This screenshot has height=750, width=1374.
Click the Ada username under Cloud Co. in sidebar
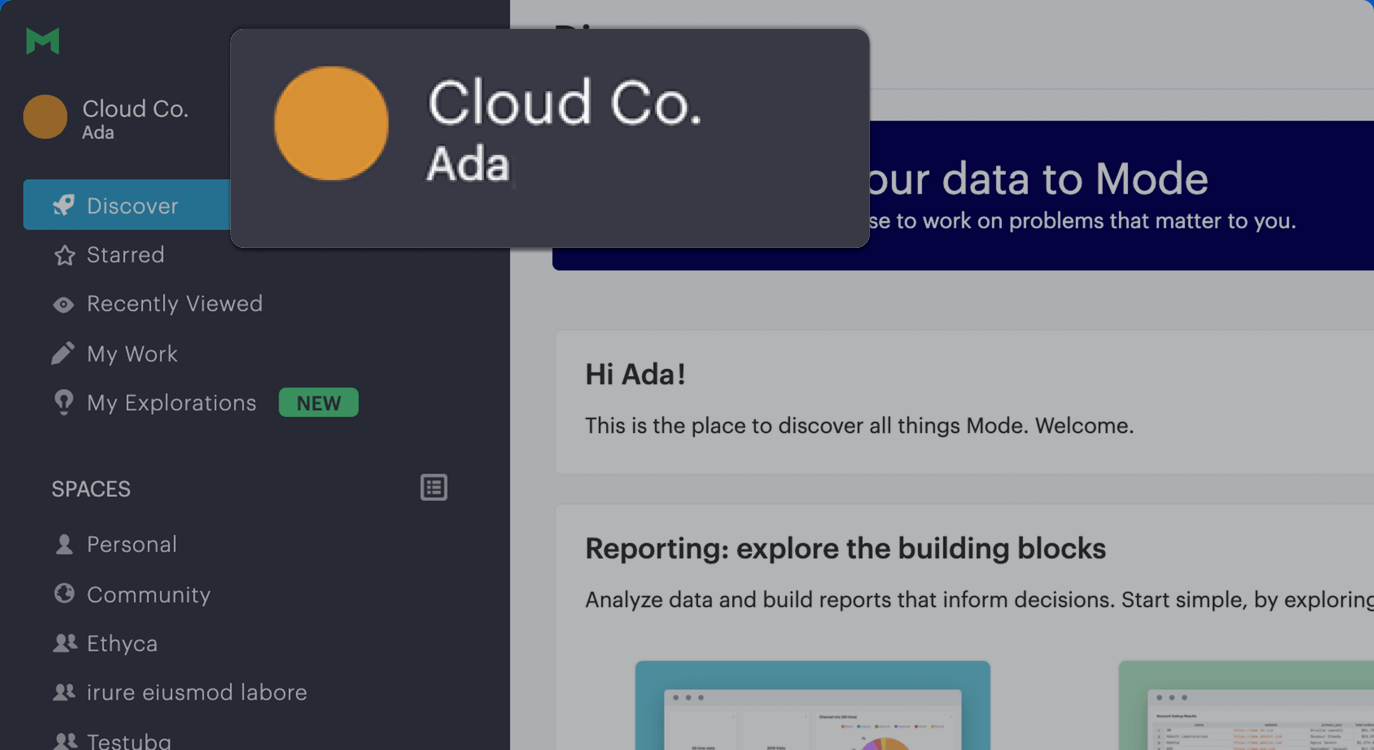click(x=98, y=133)
